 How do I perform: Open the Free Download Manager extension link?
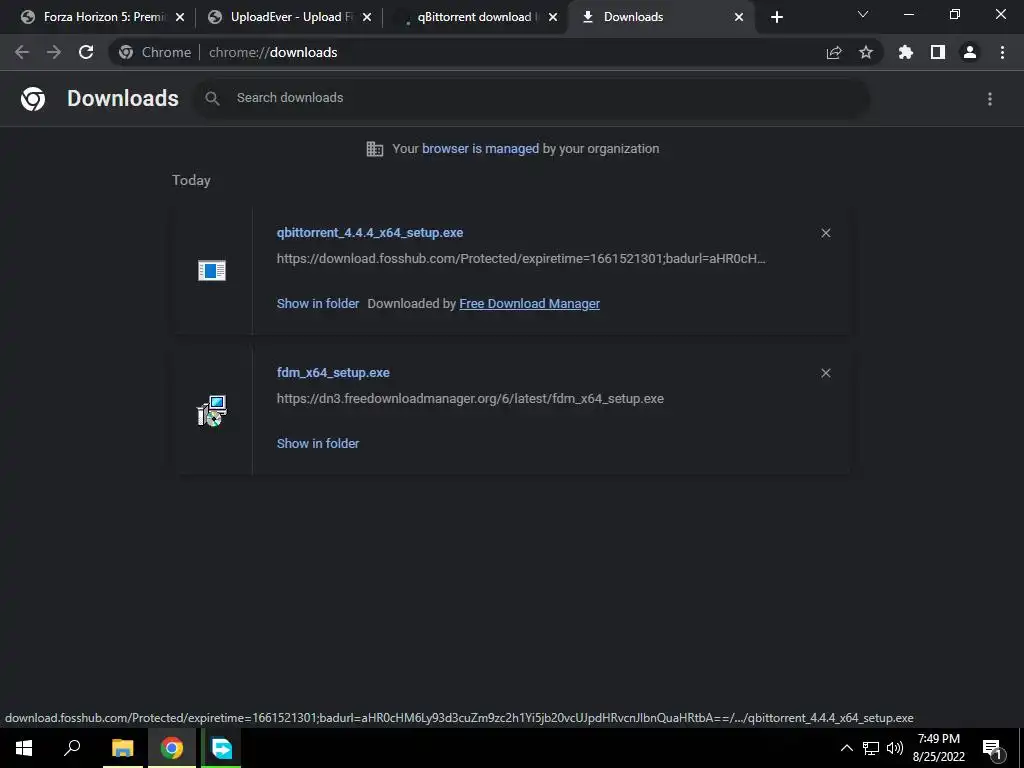tap(530, 304)
